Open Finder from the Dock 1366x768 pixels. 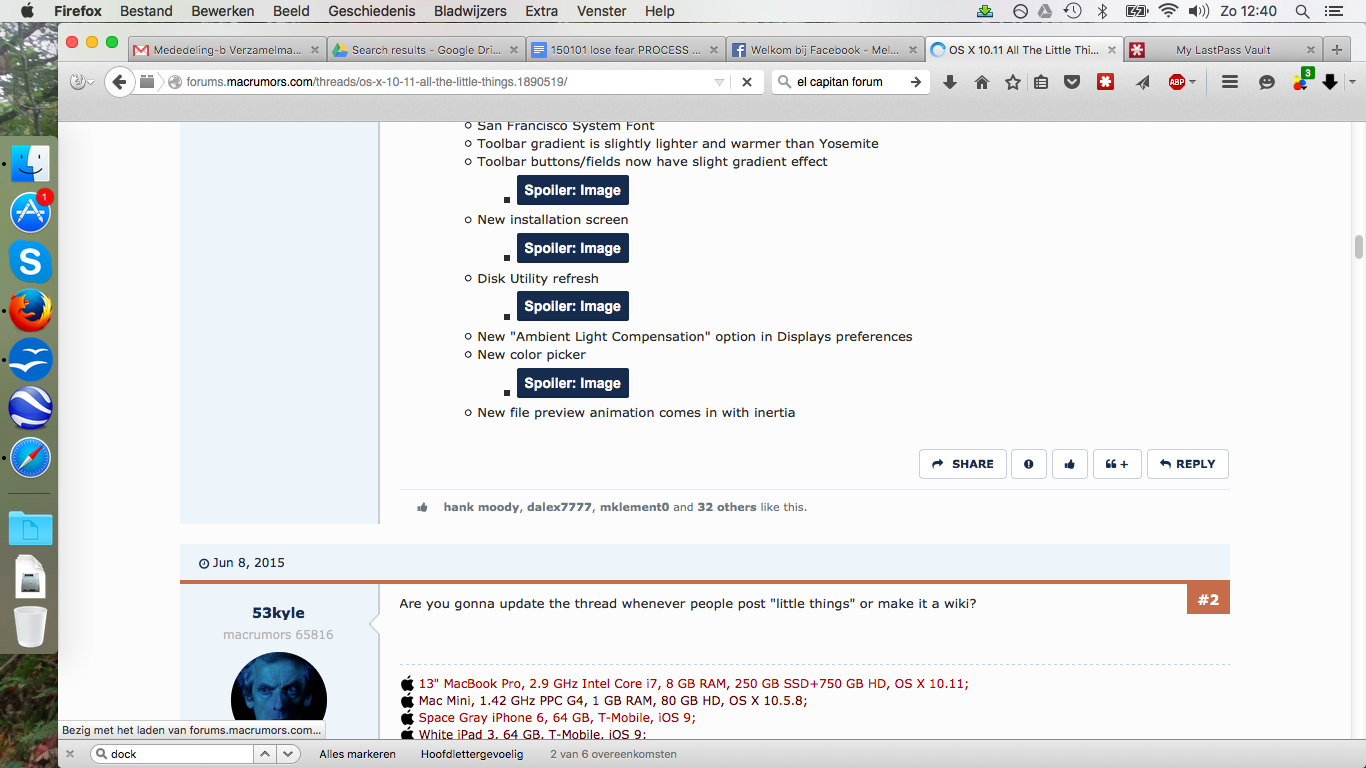click(31, 163)
